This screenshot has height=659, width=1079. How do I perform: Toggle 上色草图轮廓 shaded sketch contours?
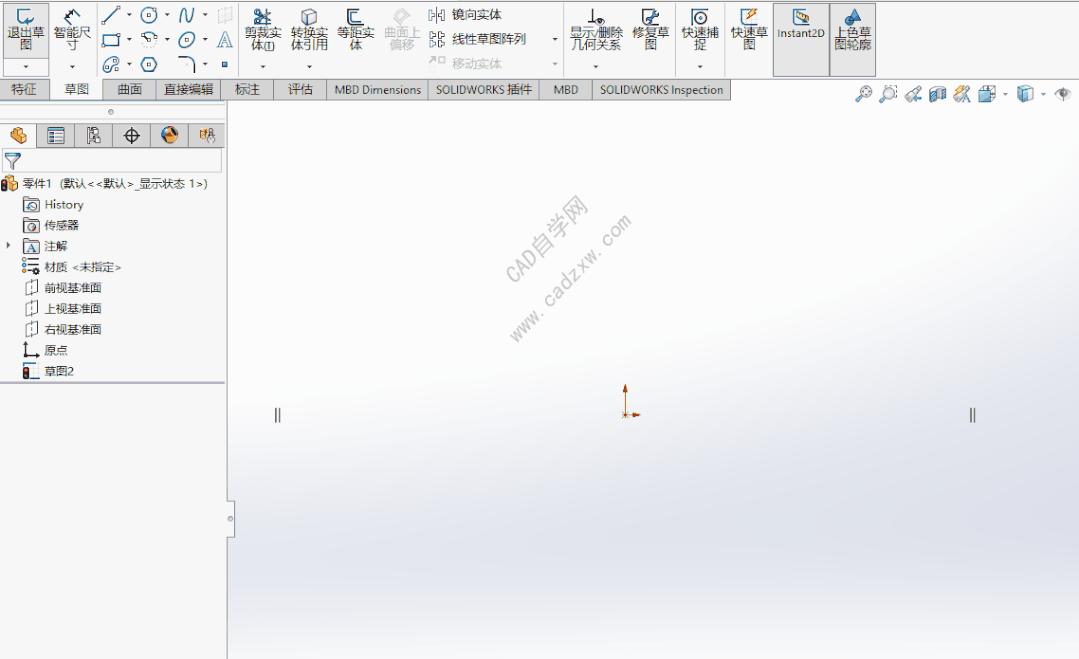851,30
